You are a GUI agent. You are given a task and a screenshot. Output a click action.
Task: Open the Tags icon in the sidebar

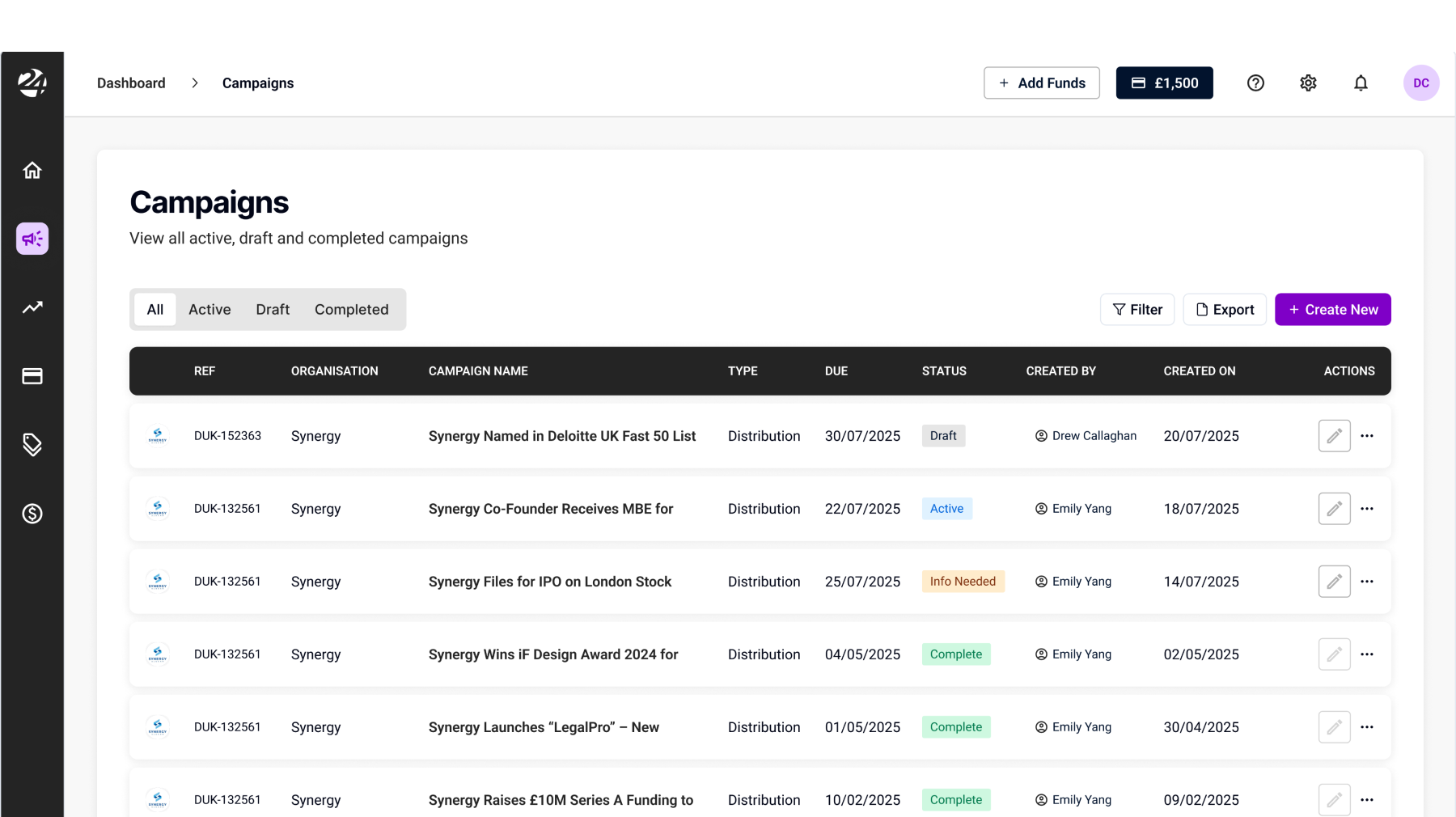click(32, 445)
